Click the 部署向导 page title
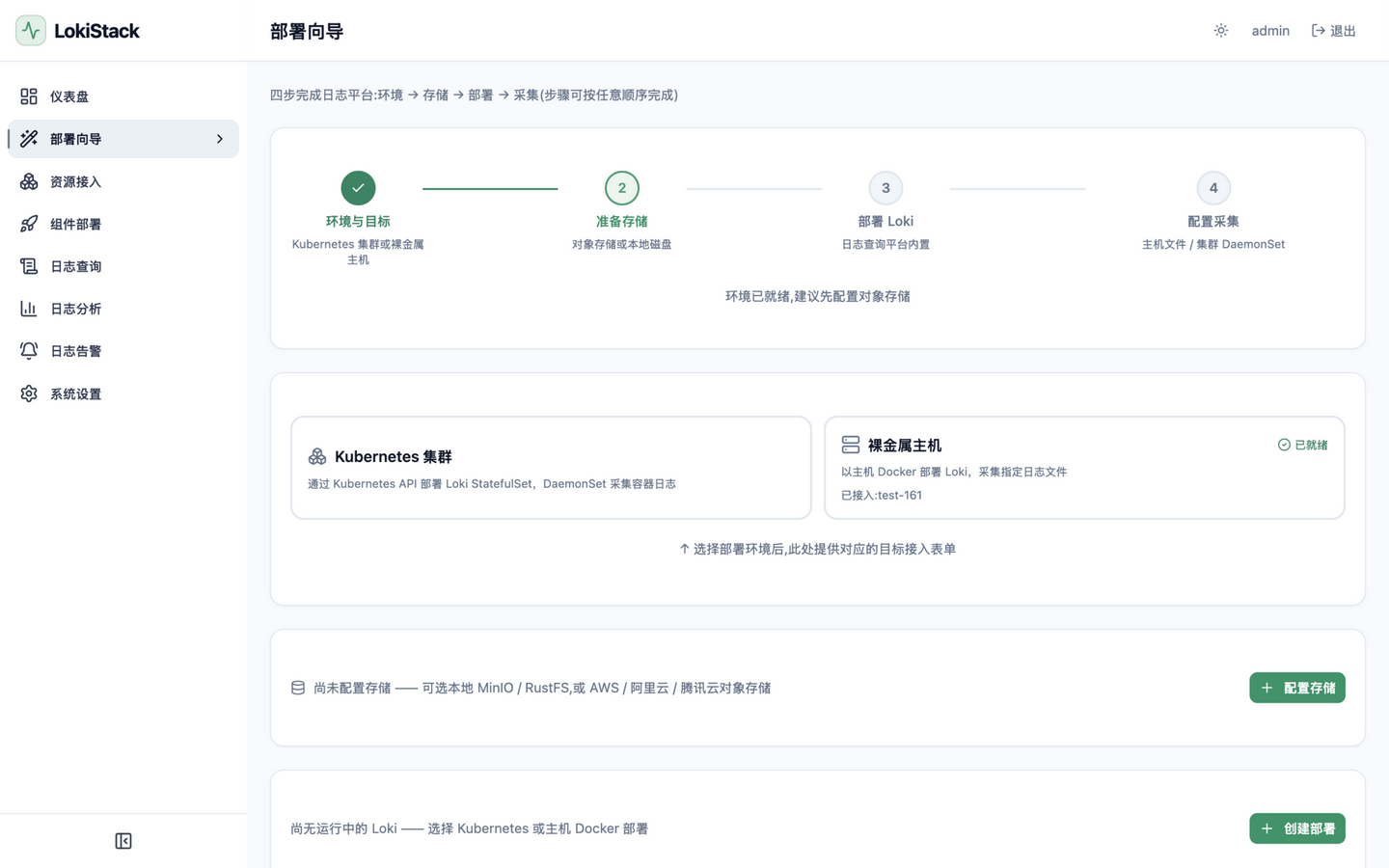Screen dimensions: 1389x868 point(307,31)
